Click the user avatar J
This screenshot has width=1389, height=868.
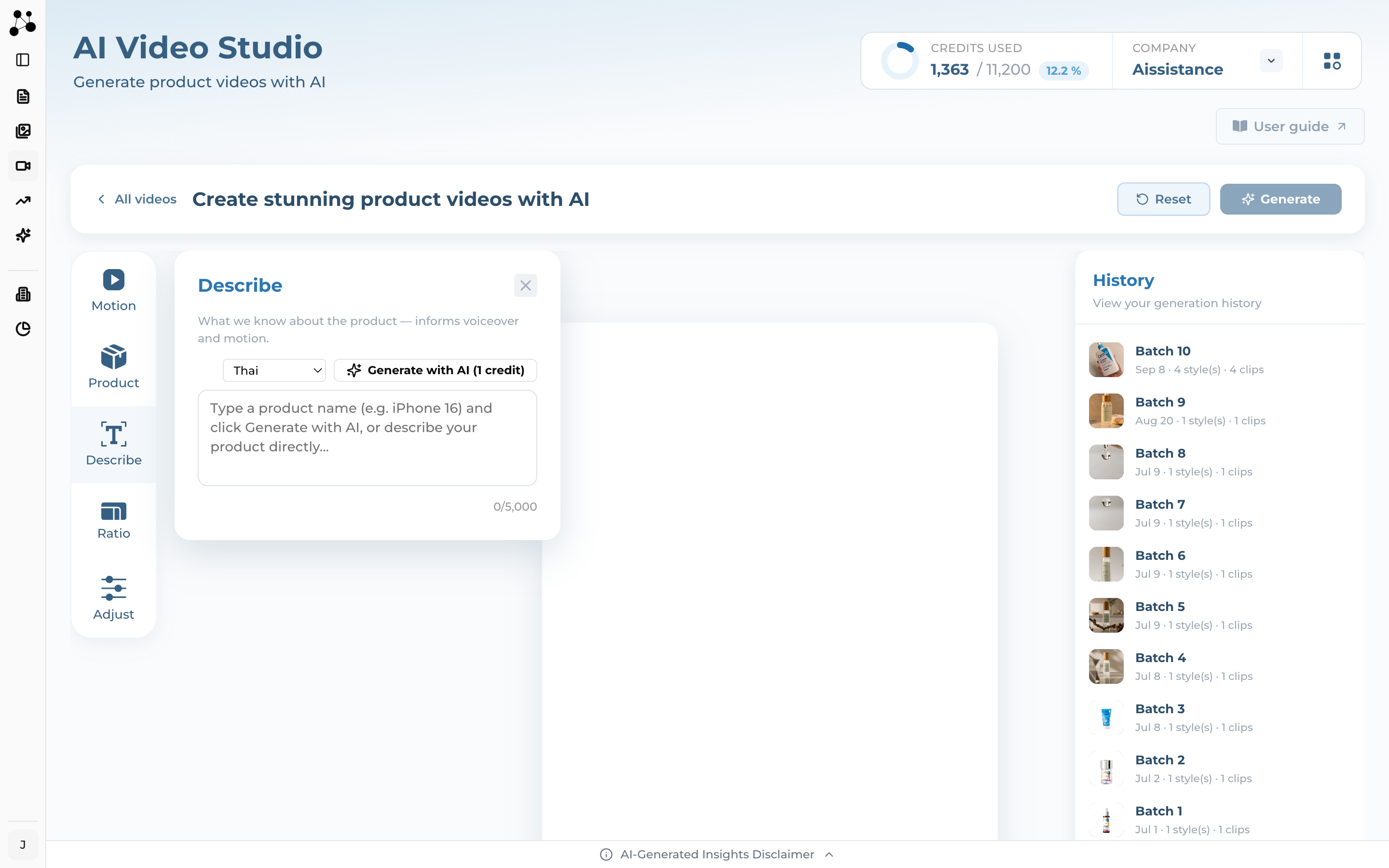coord(23,844)
